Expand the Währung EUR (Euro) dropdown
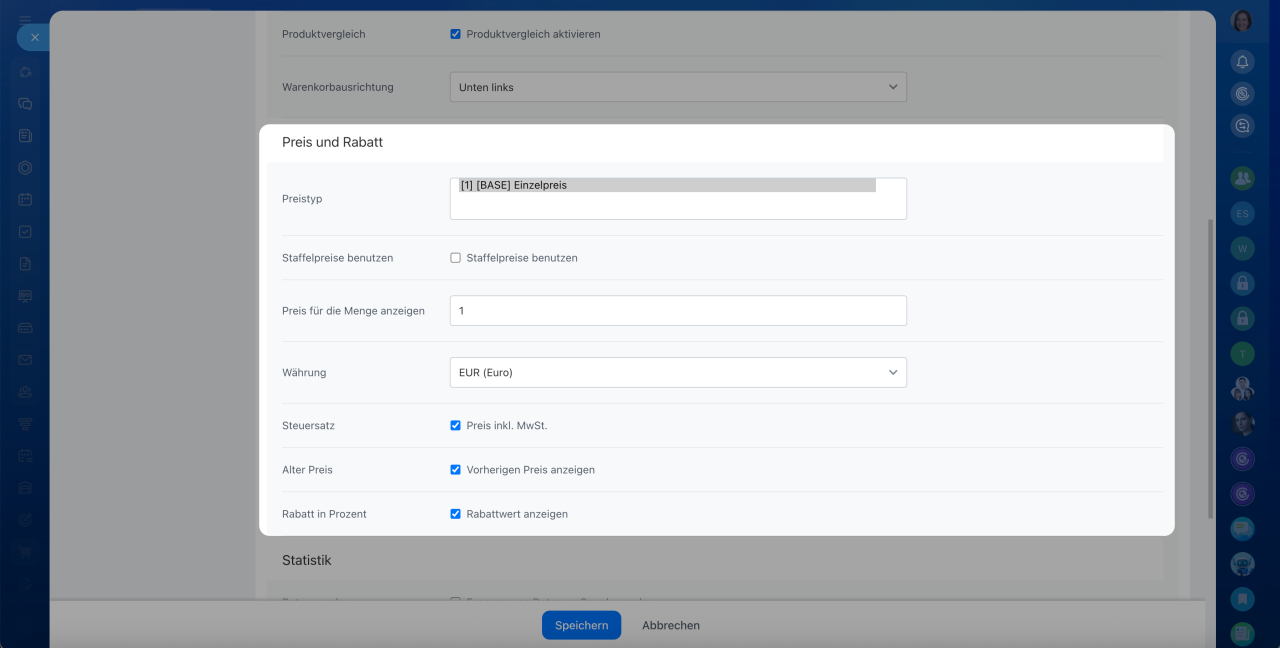The image size is (1280, 648). coord(677,373)
